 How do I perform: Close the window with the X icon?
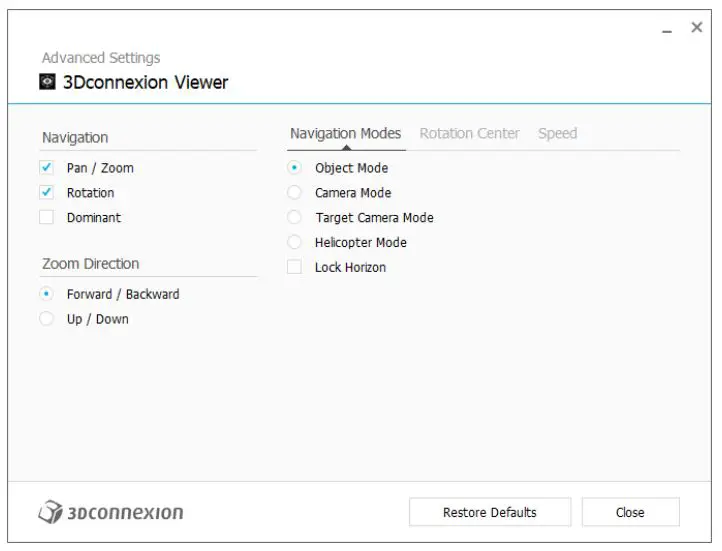point(697,28)
